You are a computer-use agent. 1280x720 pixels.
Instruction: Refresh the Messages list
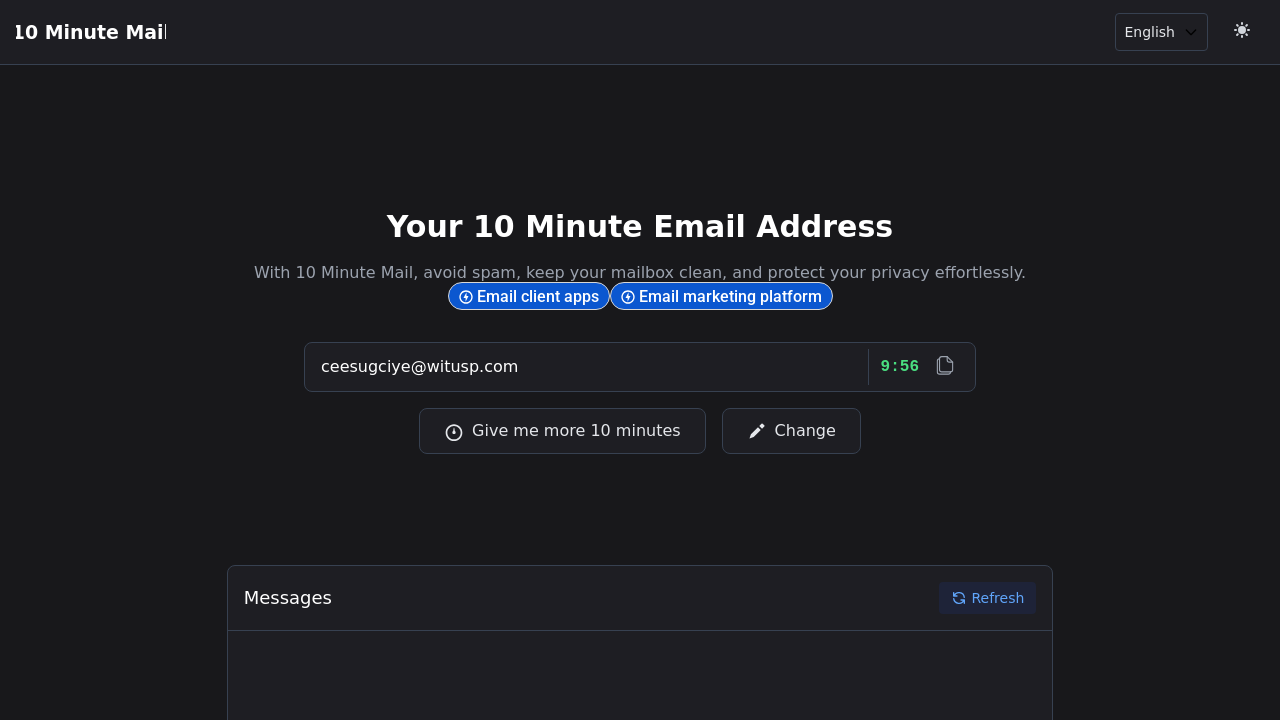(987, 598)
